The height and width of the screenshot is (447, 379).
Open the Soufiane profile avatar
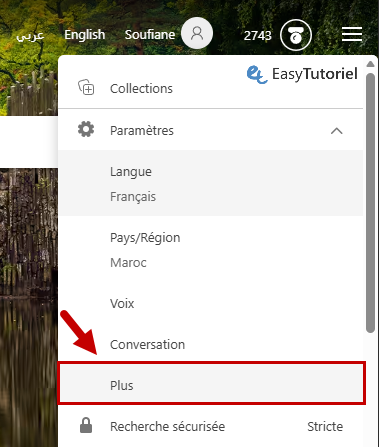197,33
